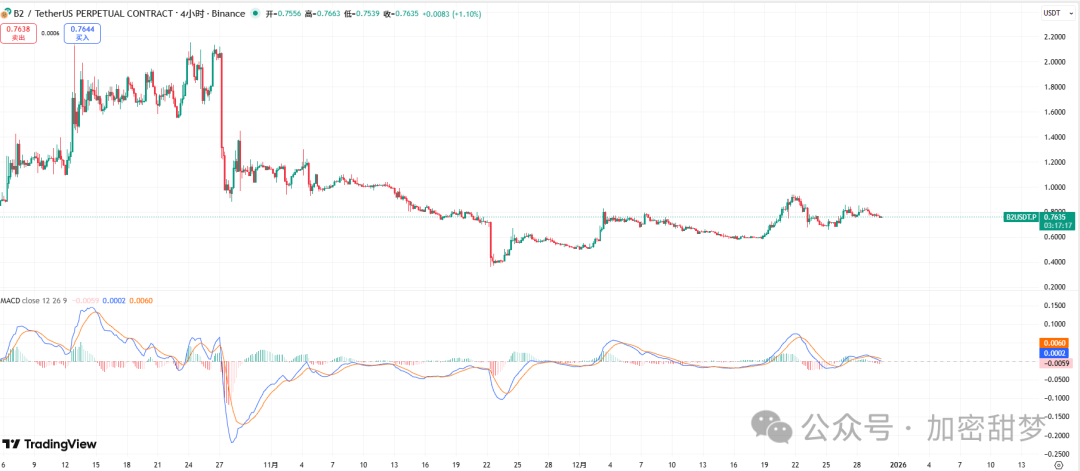Open the USDT currency dropdown
The width and height of the screenshot is (1080, 471).
(1052, 13)
